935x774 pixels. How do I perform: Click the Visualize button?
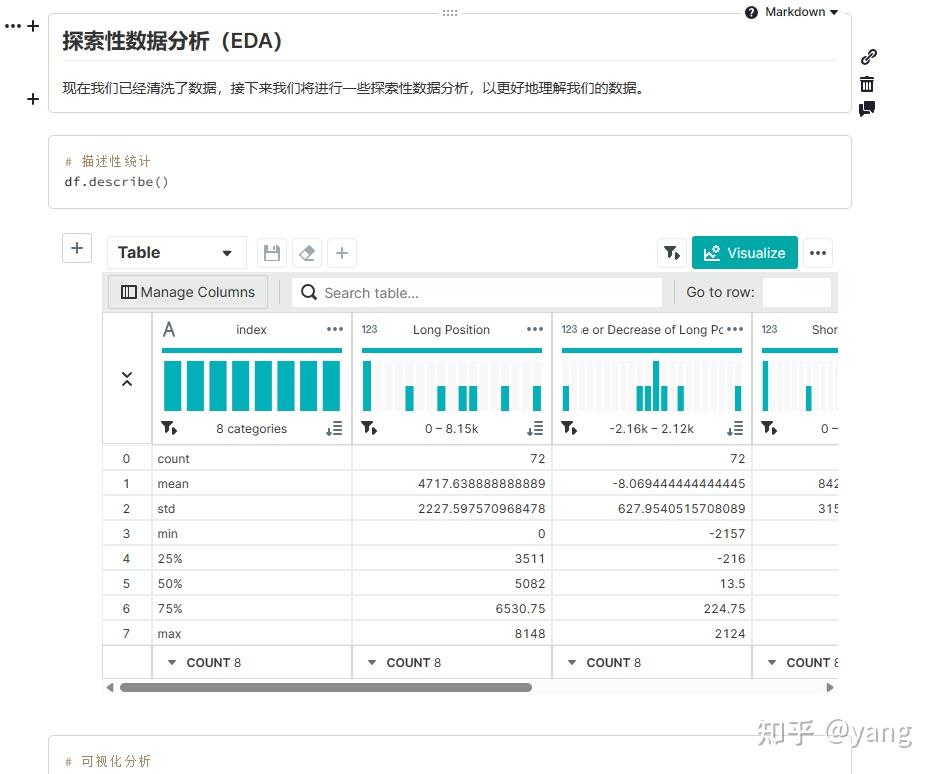(744, 253)
